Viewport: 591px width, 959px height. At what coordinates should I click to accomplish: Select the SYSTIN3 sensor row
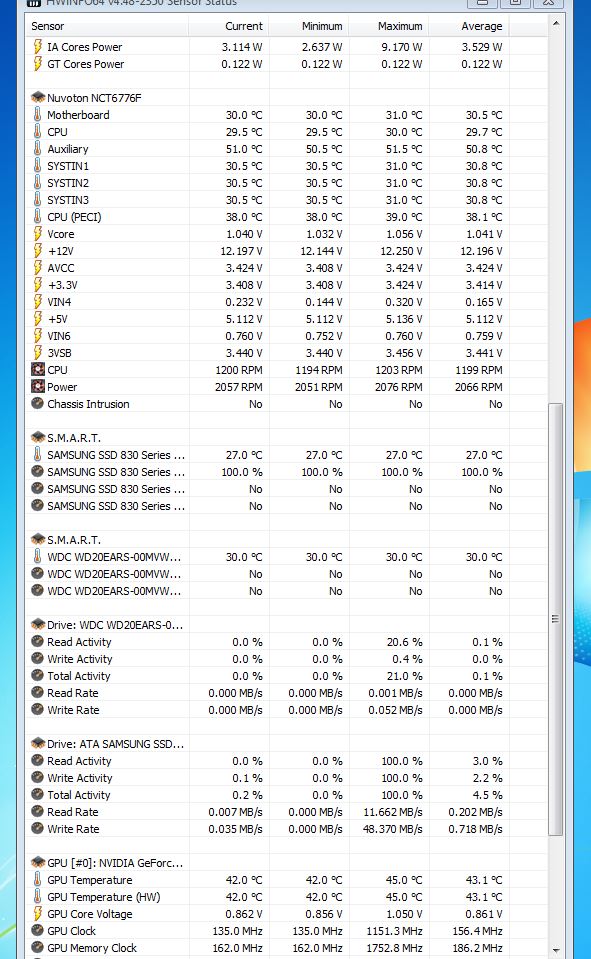coord(268,200)
